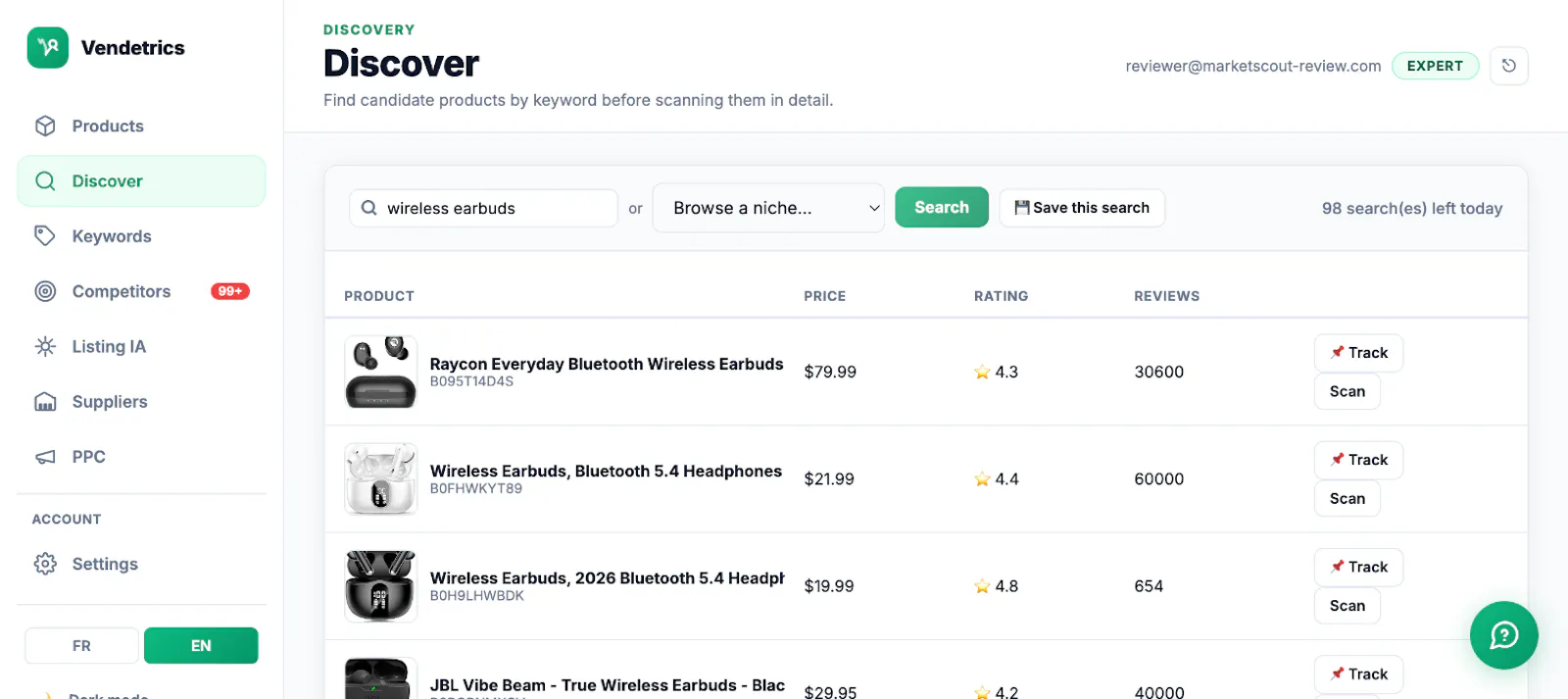The image size is (1568, 699).
Task: Click the green Search button
Action: click(942, 207)
